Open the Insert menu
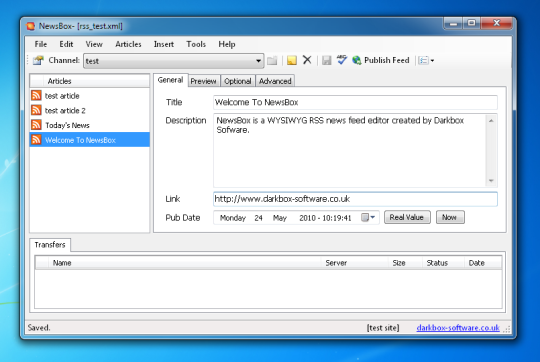The image size is (540, 362). click(164, 44)
